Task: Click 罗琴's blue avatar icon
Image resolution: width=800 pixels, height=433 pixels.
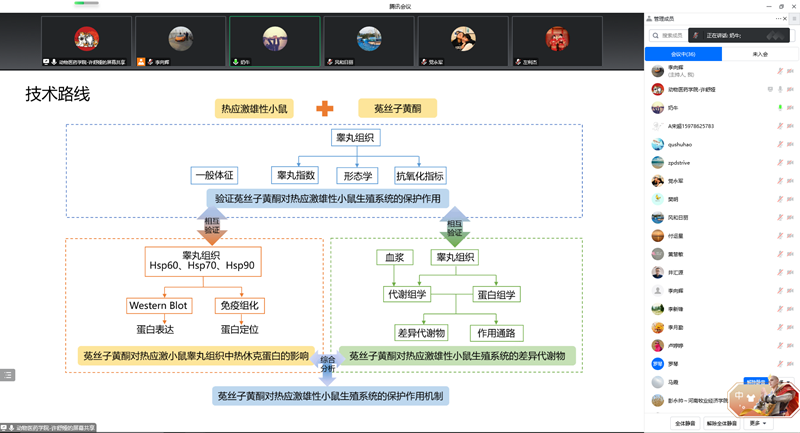Action: tap(658, 363)
